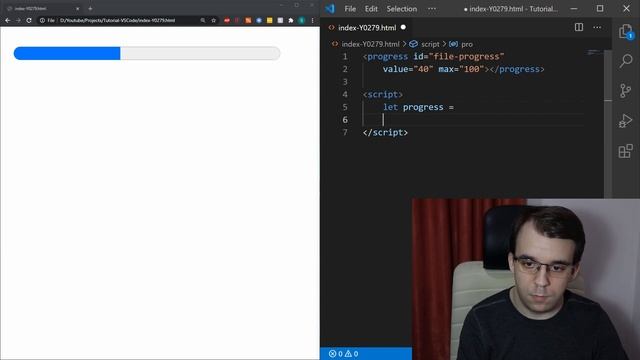This screenshot has width=640, height=360.
Task: Click the "progress" variable on line 5
Action: pyautogui.click(x=423, y=107)
